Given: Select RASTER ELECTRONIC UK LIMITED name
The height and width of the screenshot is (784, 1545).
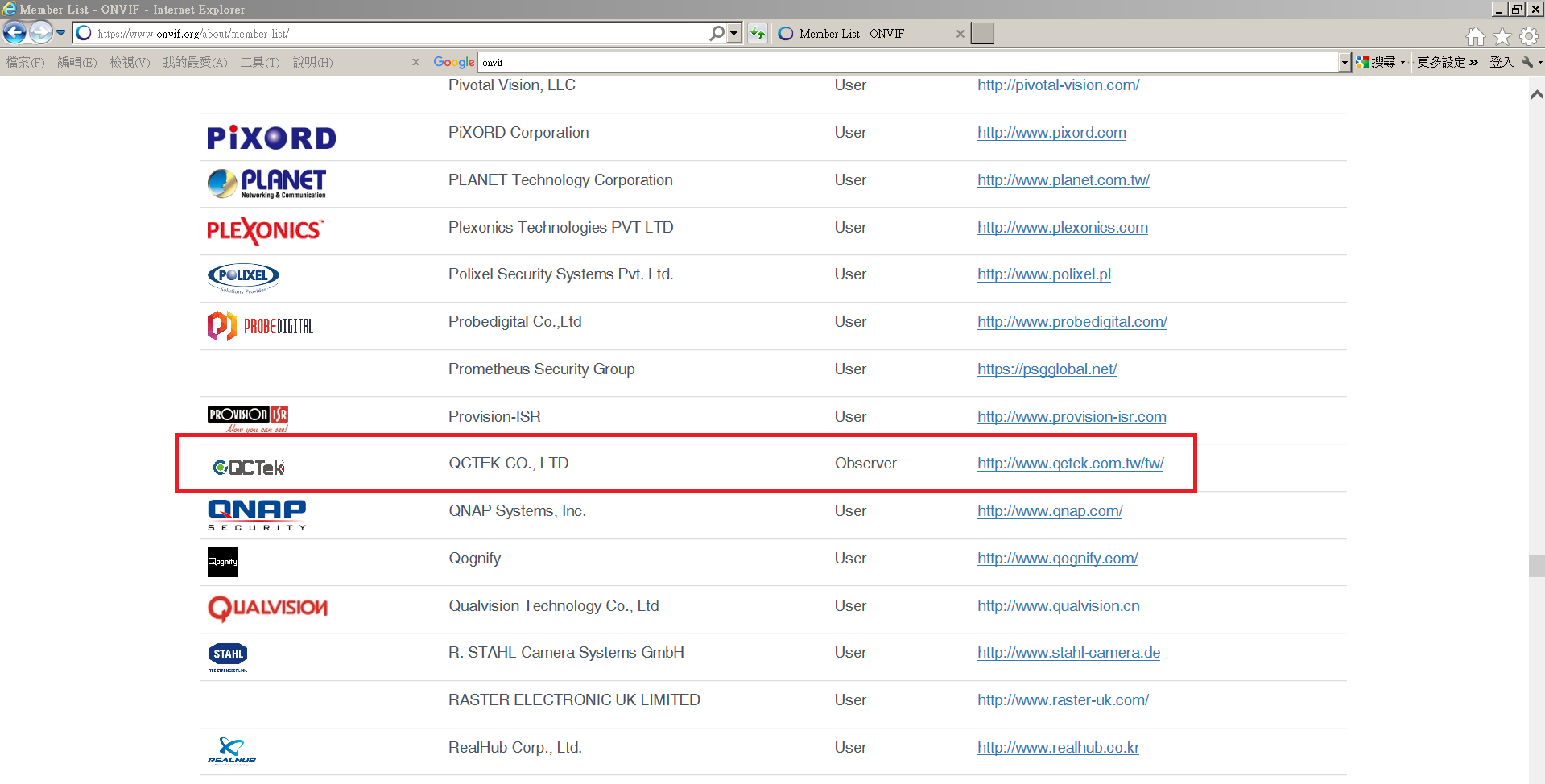Looking at the screenshot, I should pyautogui.click(x=574, y=700).
